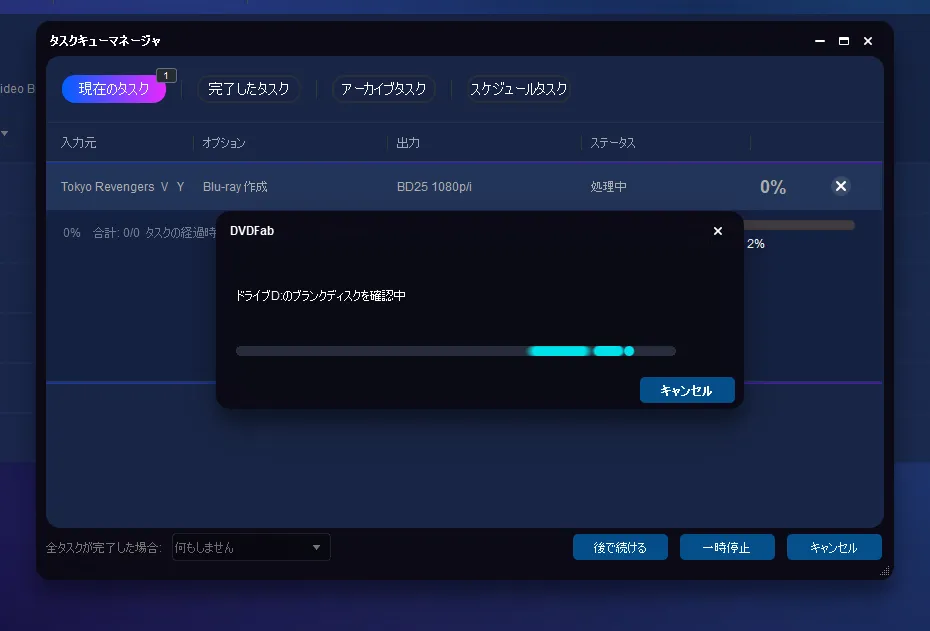Screen dimensions: 930x631
Task: Cancel the blank disc check in DVDFab dialog
Action: (687, 390)
